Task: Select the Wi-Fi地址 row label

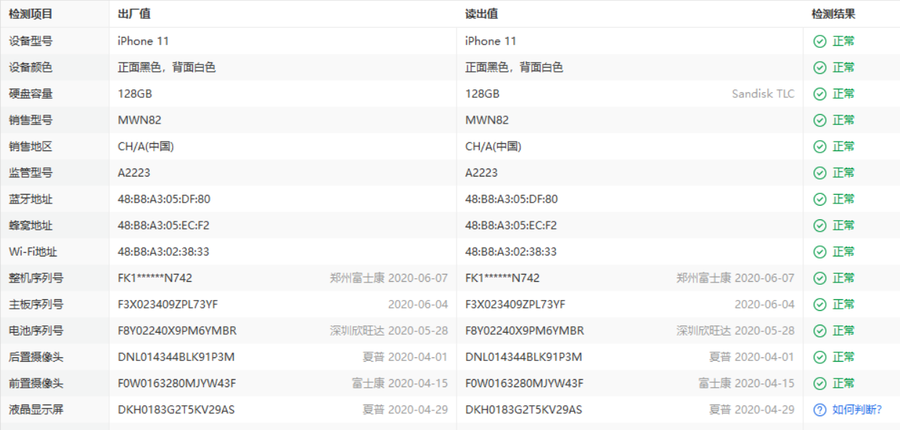Action: 33,252
